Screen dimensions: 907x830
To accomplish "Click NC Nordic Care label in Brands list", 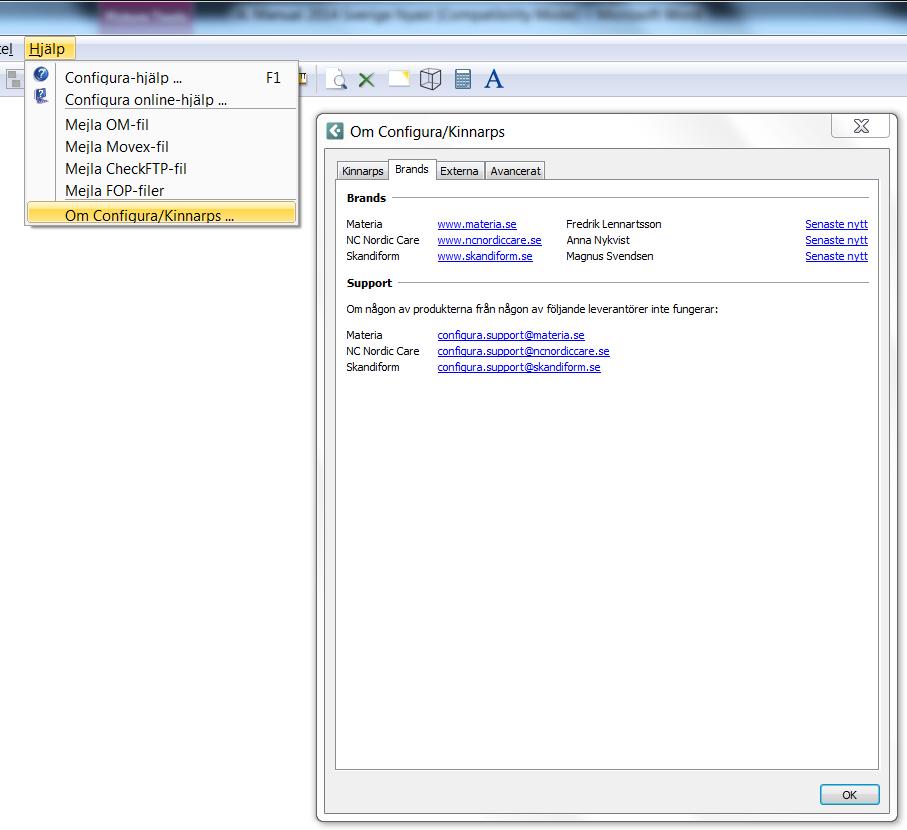I will coord(382,240).
